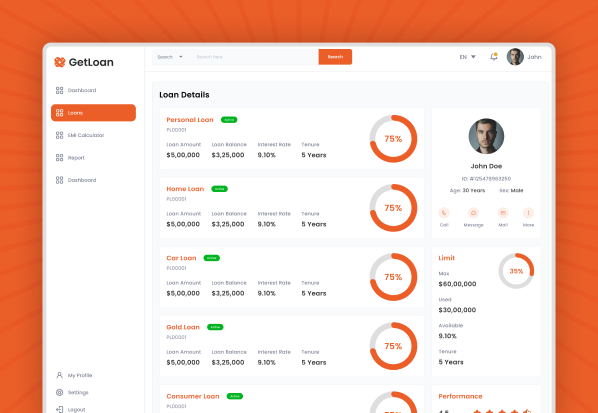Click the My Profile person icon

coord(59,375)
